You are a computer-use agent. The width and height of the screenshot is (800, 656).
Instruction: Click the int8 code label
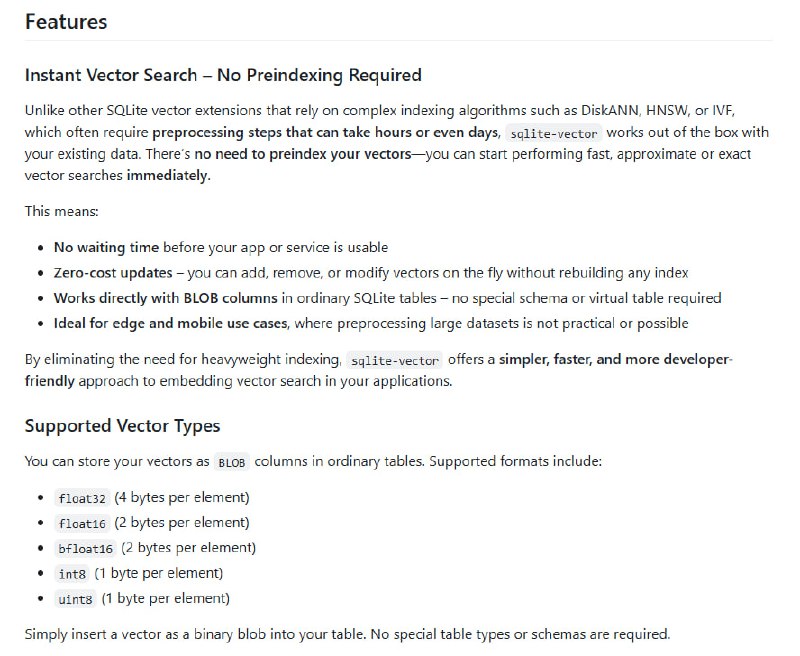pos(72,574)
